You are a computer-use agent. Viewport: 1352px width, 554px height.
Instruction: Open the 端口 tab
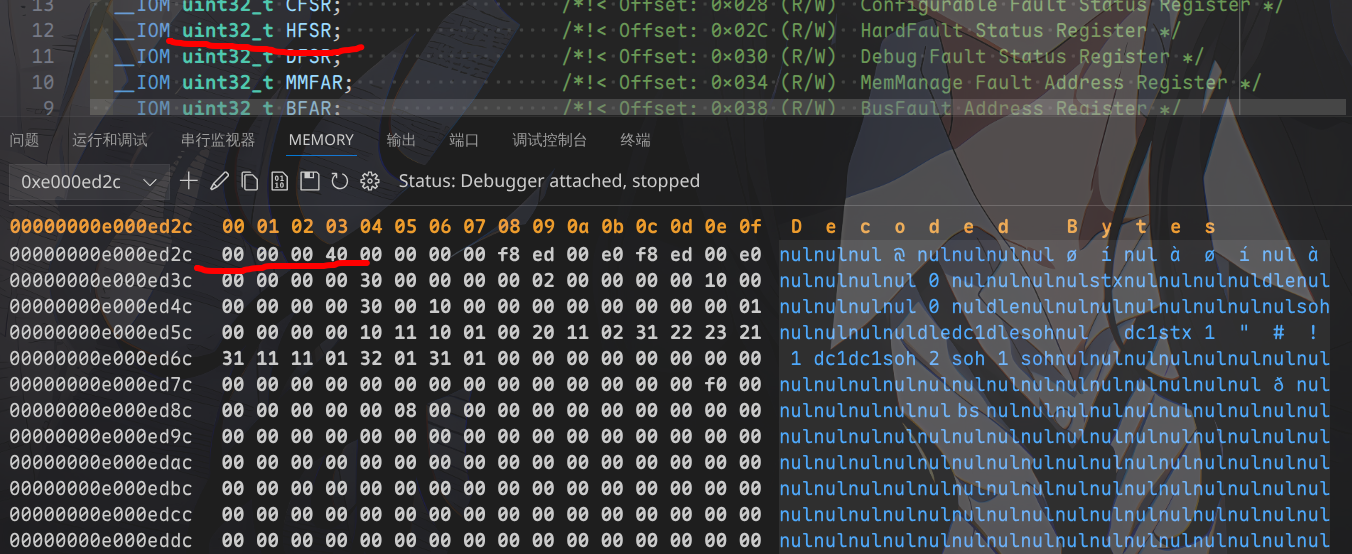pyautogui.click(x=464, y=140)
